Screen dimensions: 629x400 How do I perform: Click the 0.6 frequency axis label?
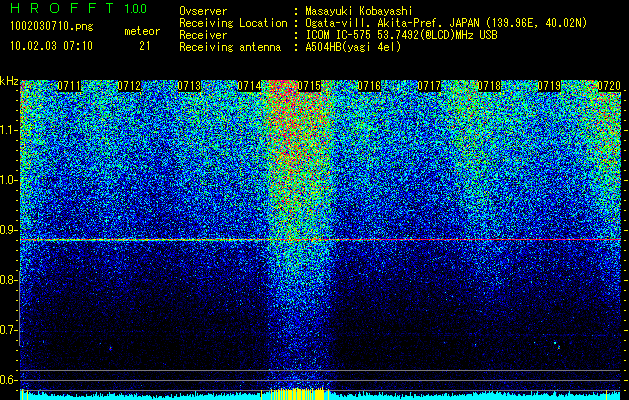[8, 380]
